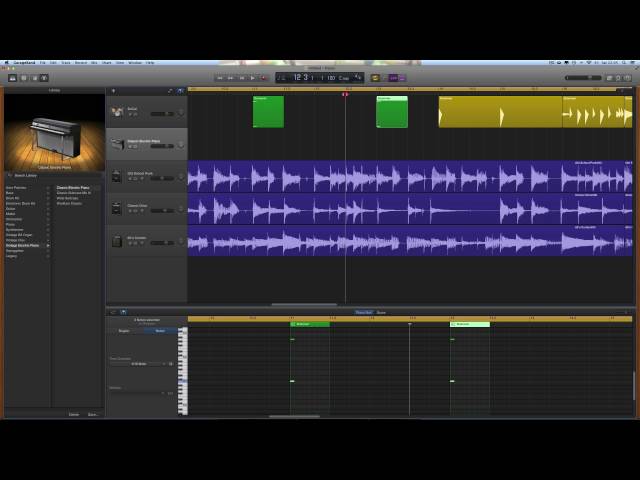Screen dimensions: 640x480
Task: Add a new track with the plus button
Action: pos(113,91)
